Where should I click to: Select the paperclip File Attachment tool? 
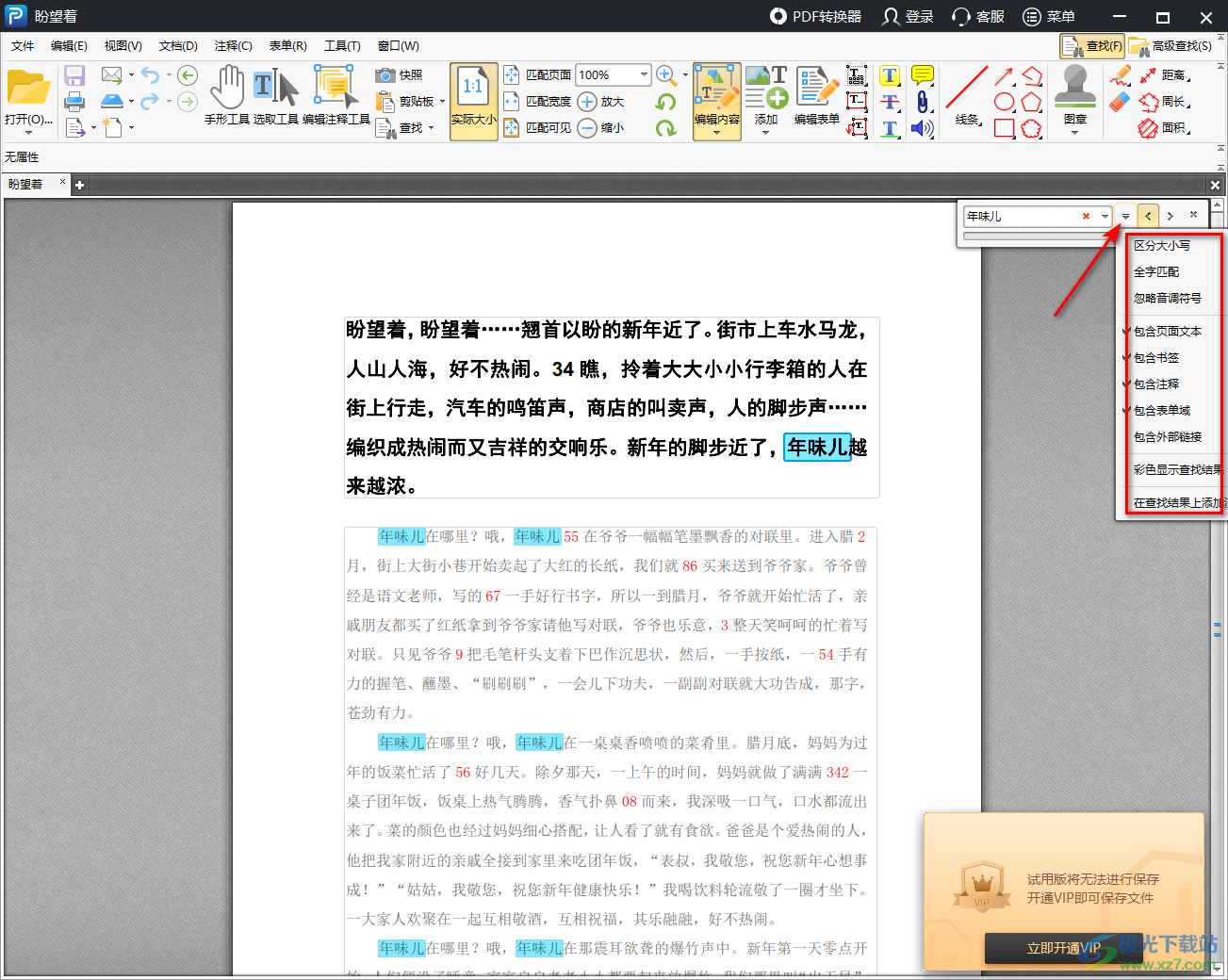click(x=923, y=102)
